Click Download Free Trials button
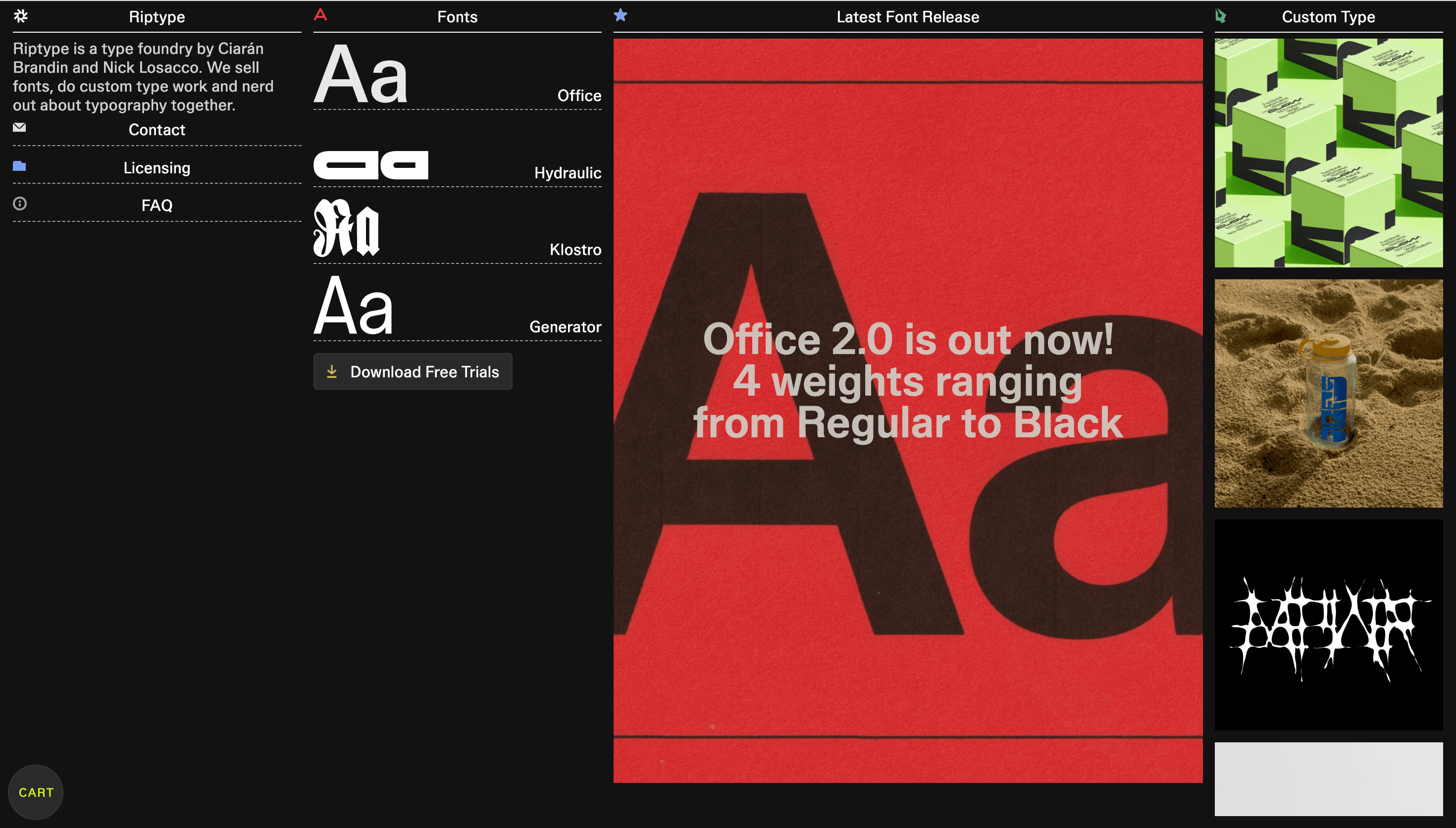 413,371
